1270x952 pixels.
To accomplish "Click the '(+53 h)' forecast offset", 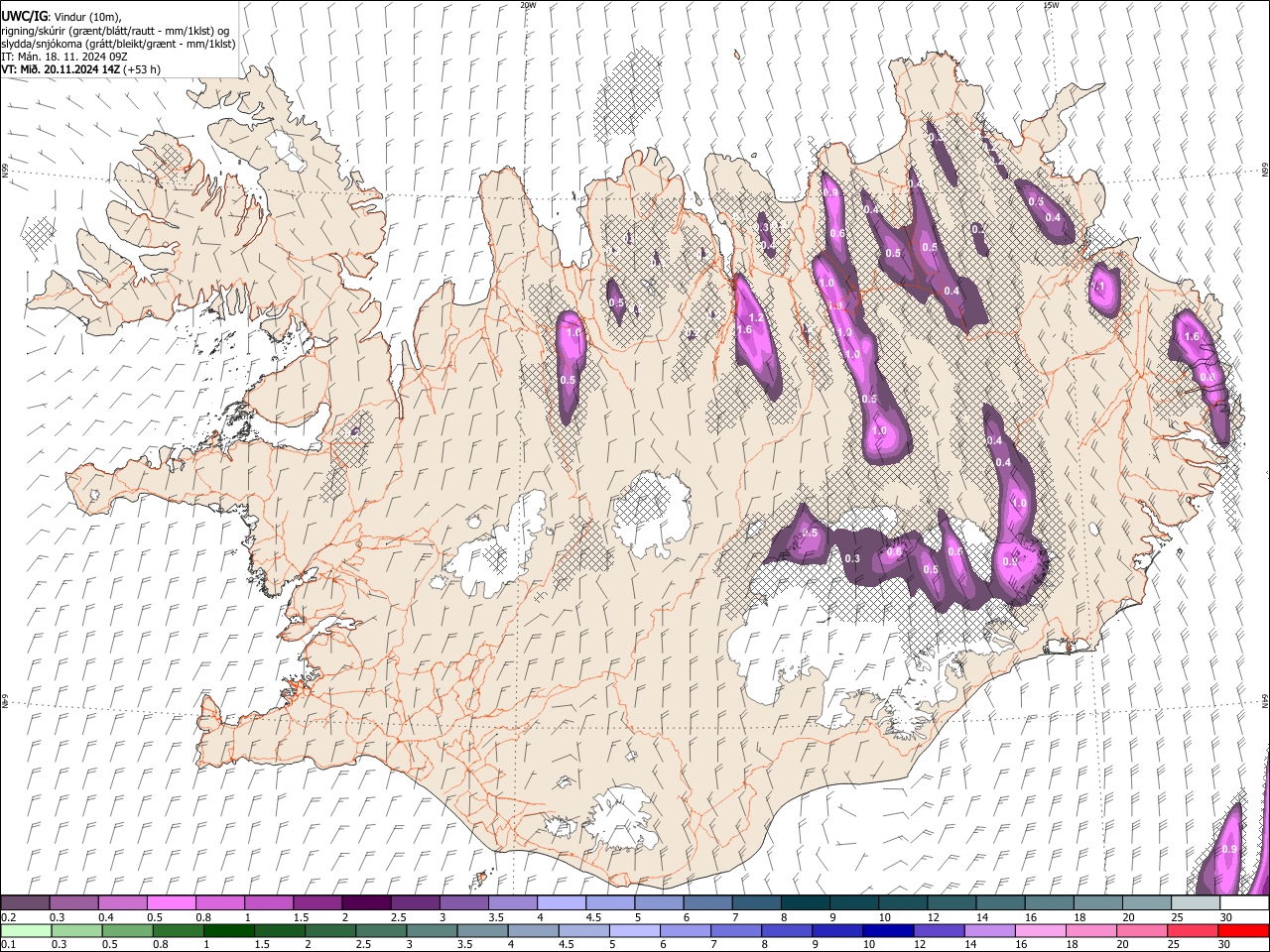I will click(142, 69).
